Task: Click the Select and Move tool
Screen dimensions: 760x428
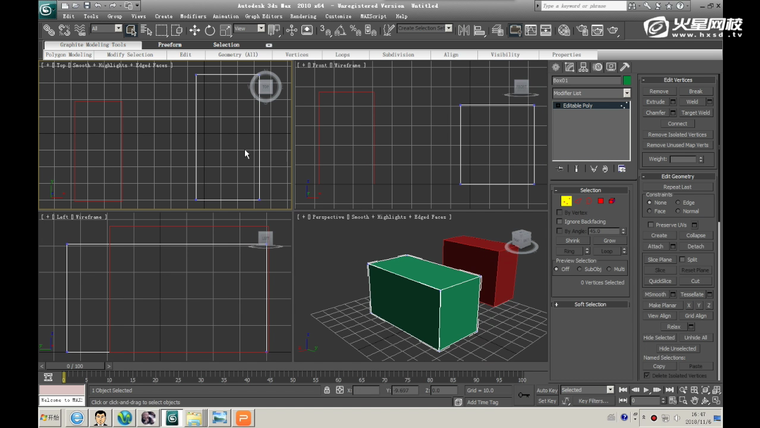Action: click(x=194, y=30)
